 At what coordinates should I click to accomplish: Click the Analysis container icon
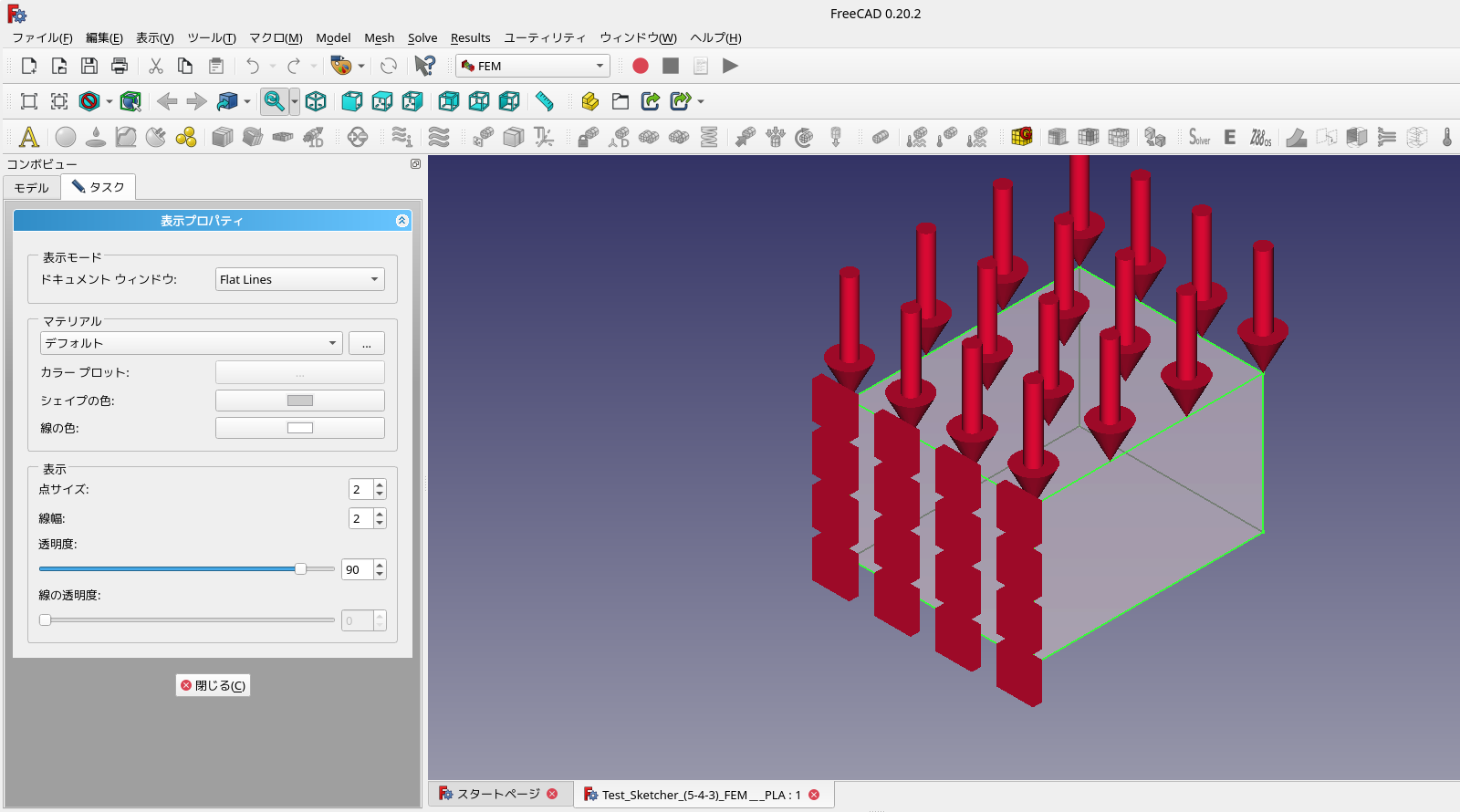(x=29, y=137)
